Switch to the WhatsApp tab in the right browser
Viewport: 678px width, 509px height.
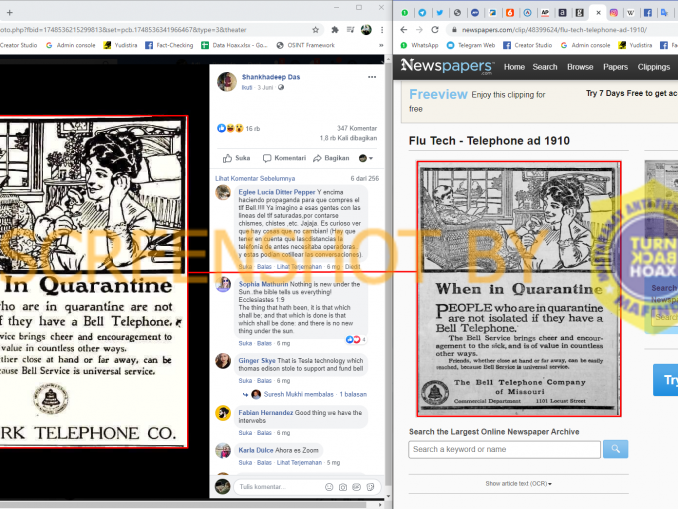405,13
